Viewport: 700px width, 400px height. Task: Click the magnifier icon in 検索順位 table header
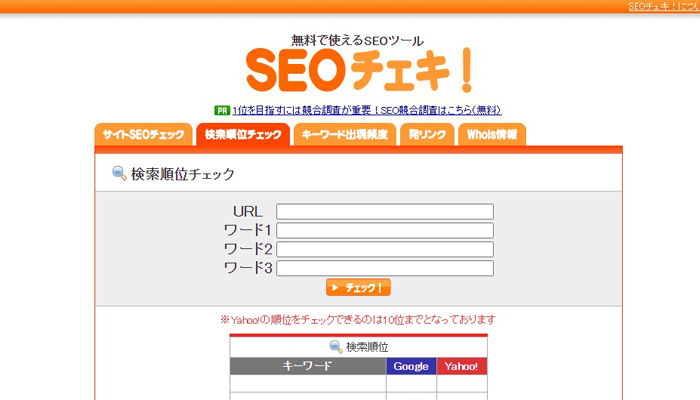pos(336,346)
